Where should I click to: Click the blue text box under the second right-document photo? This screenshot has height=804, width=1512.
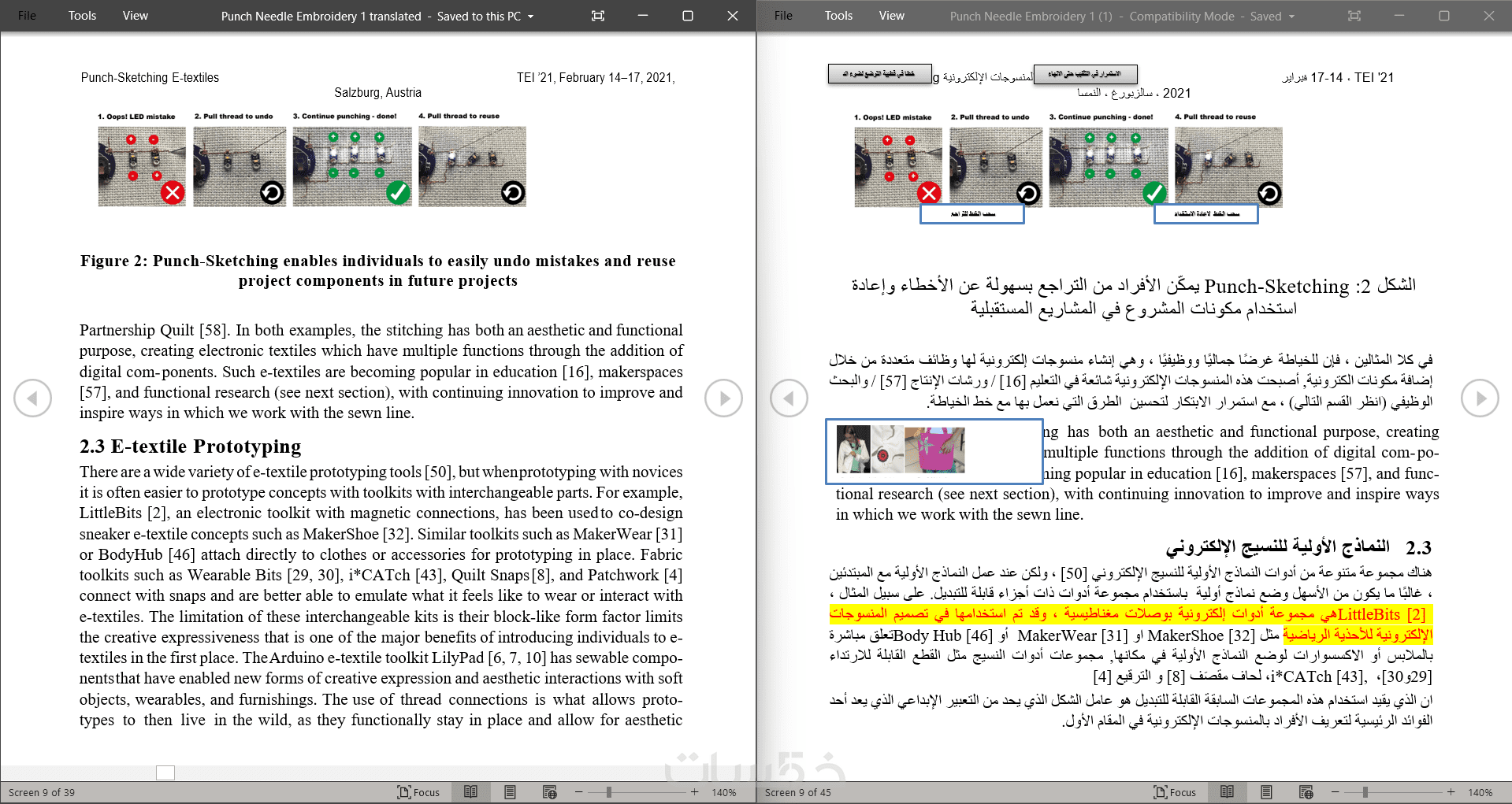972,213
